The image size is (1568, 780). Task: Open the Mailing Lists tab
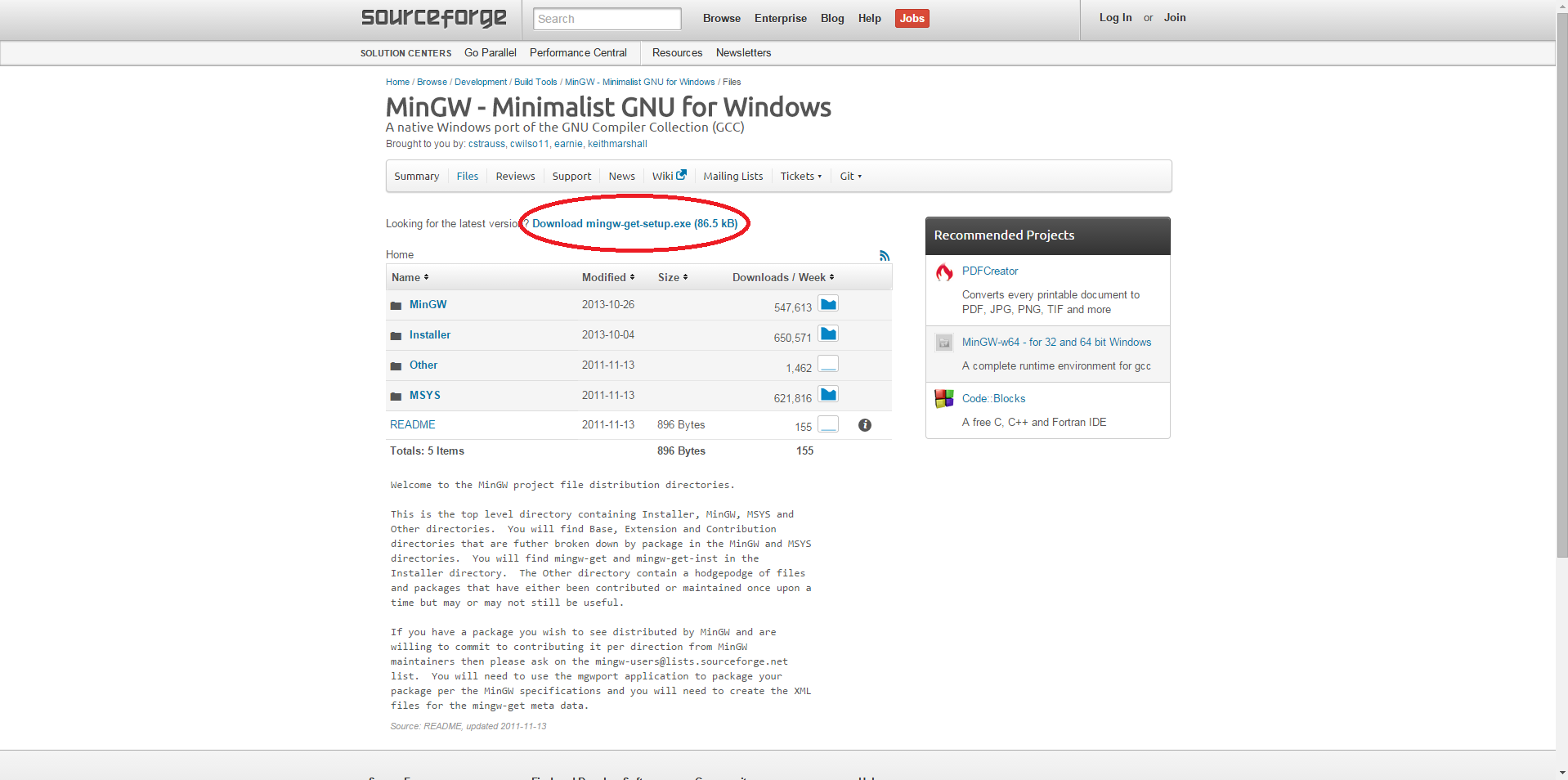733,176
